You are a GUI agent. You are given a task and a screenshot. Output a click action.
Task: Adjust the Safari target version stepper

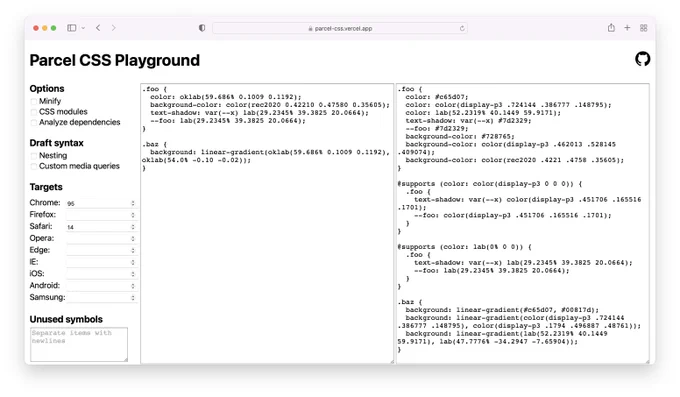click(x=133, y=226)
